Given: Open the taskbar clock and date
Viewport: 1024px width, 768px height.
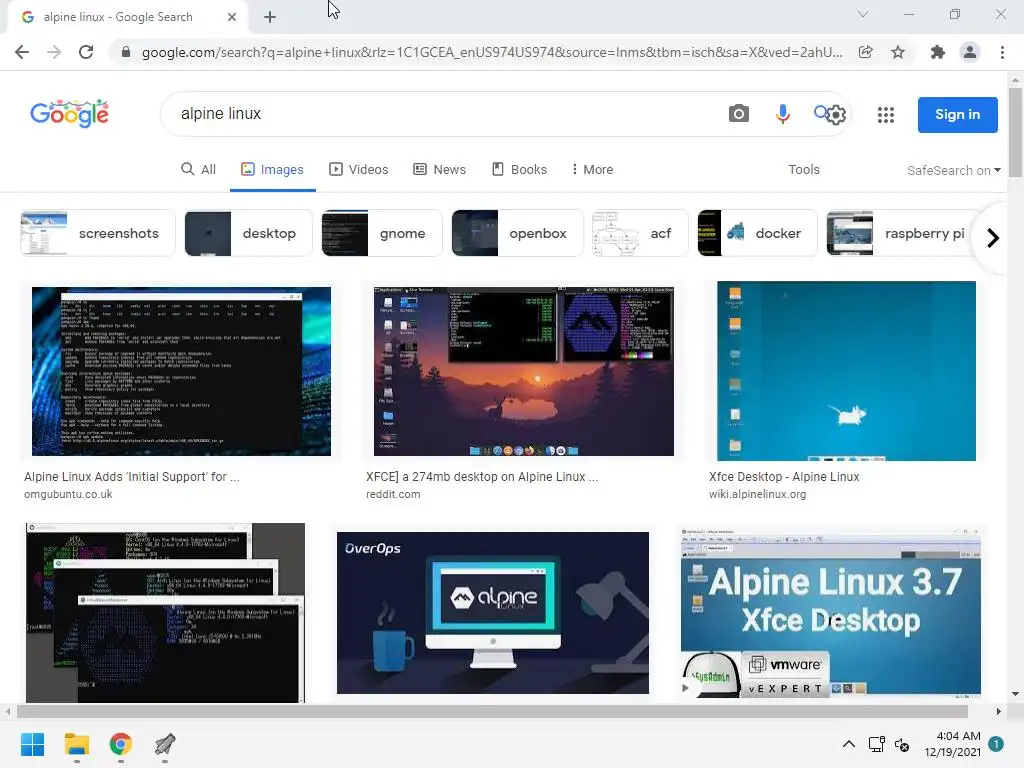Looking at the screenshot, I should point(952,744).
